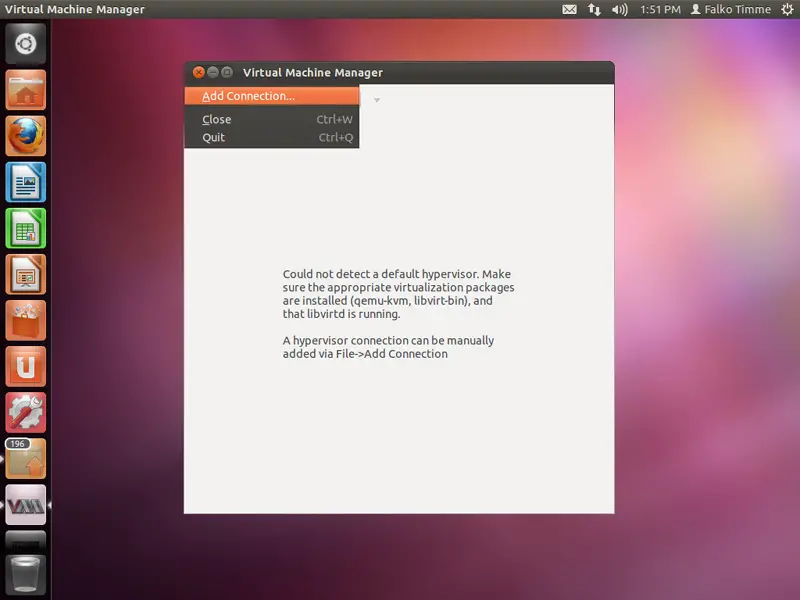The width and height of the screenshot is (800, 600).
Task: Click the 1:51 PM clock indicator
Action: [x=660, y=9]
